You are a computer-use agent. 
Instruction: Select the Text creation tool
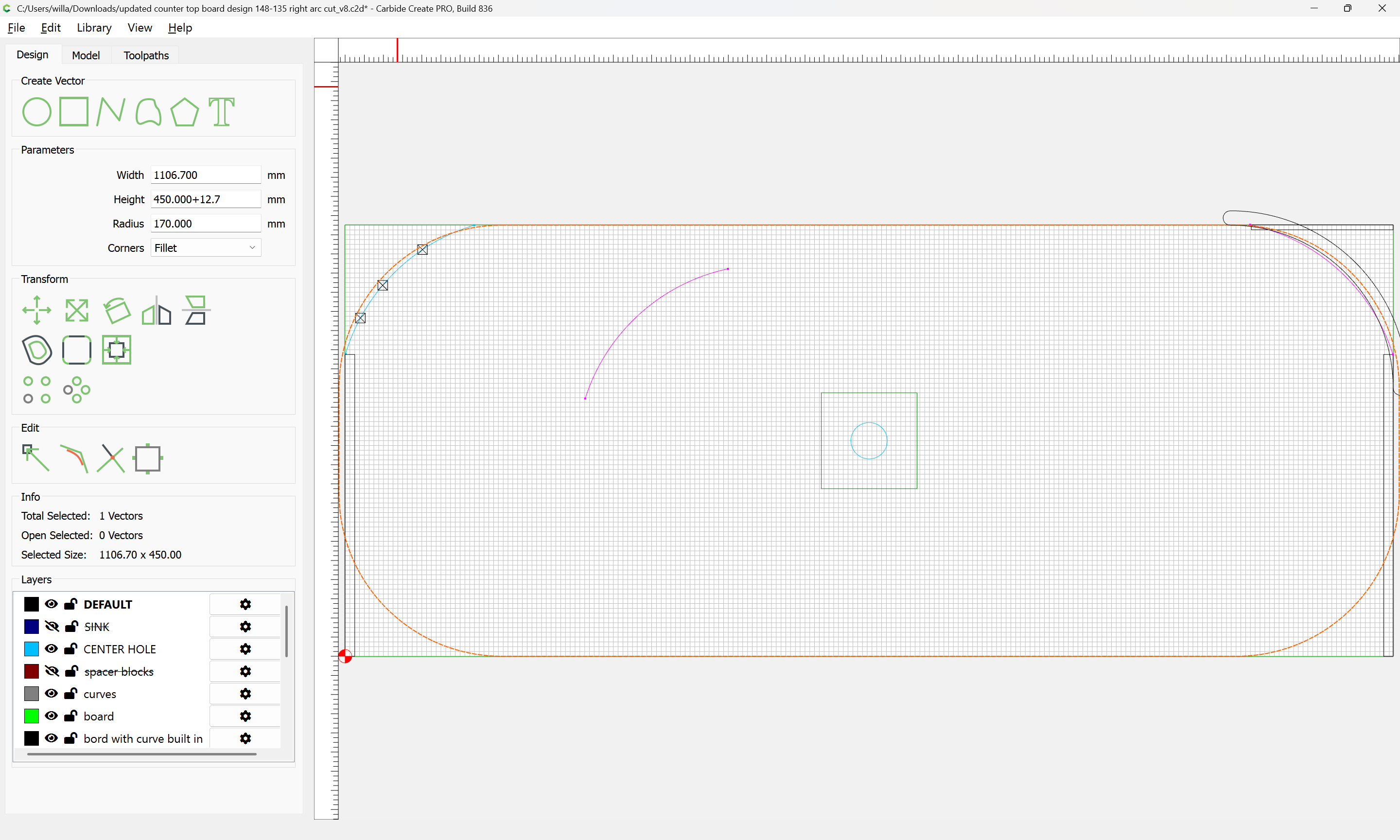(221, 111)
